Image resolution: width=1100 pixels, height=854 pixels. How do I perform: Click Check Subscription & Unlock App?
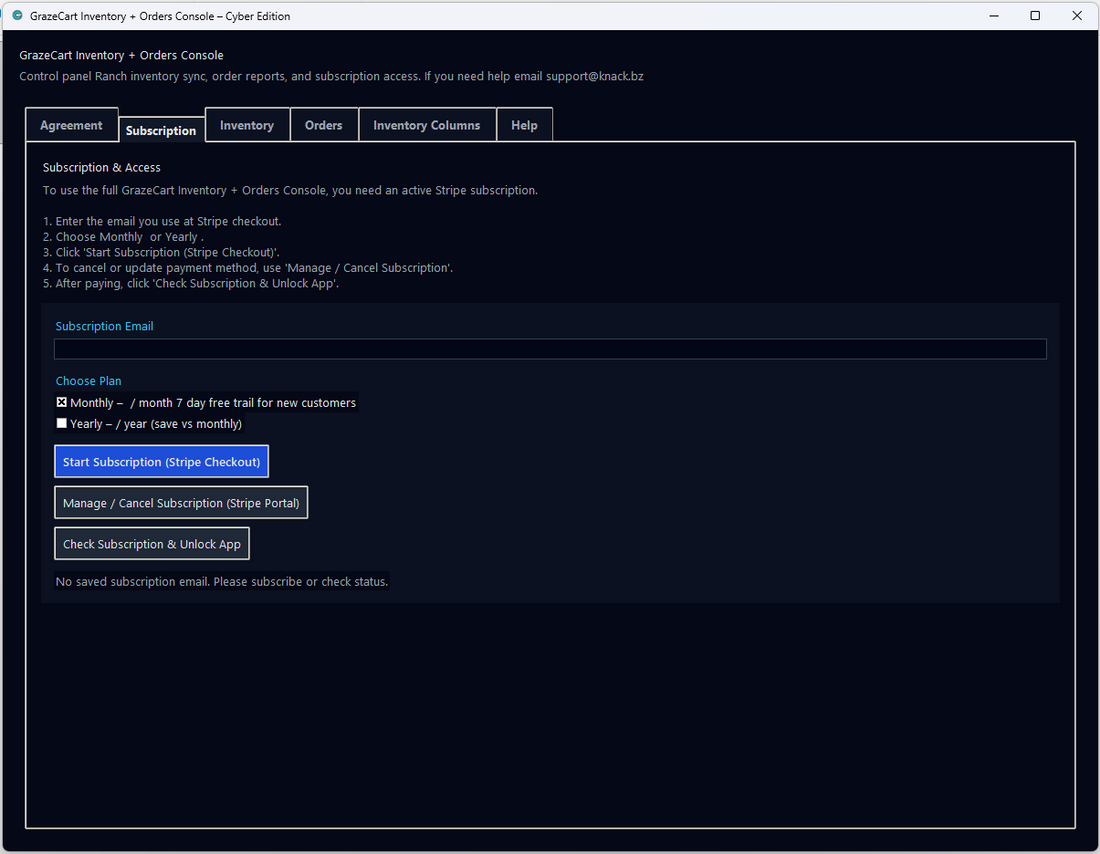(x=151, y=543)
